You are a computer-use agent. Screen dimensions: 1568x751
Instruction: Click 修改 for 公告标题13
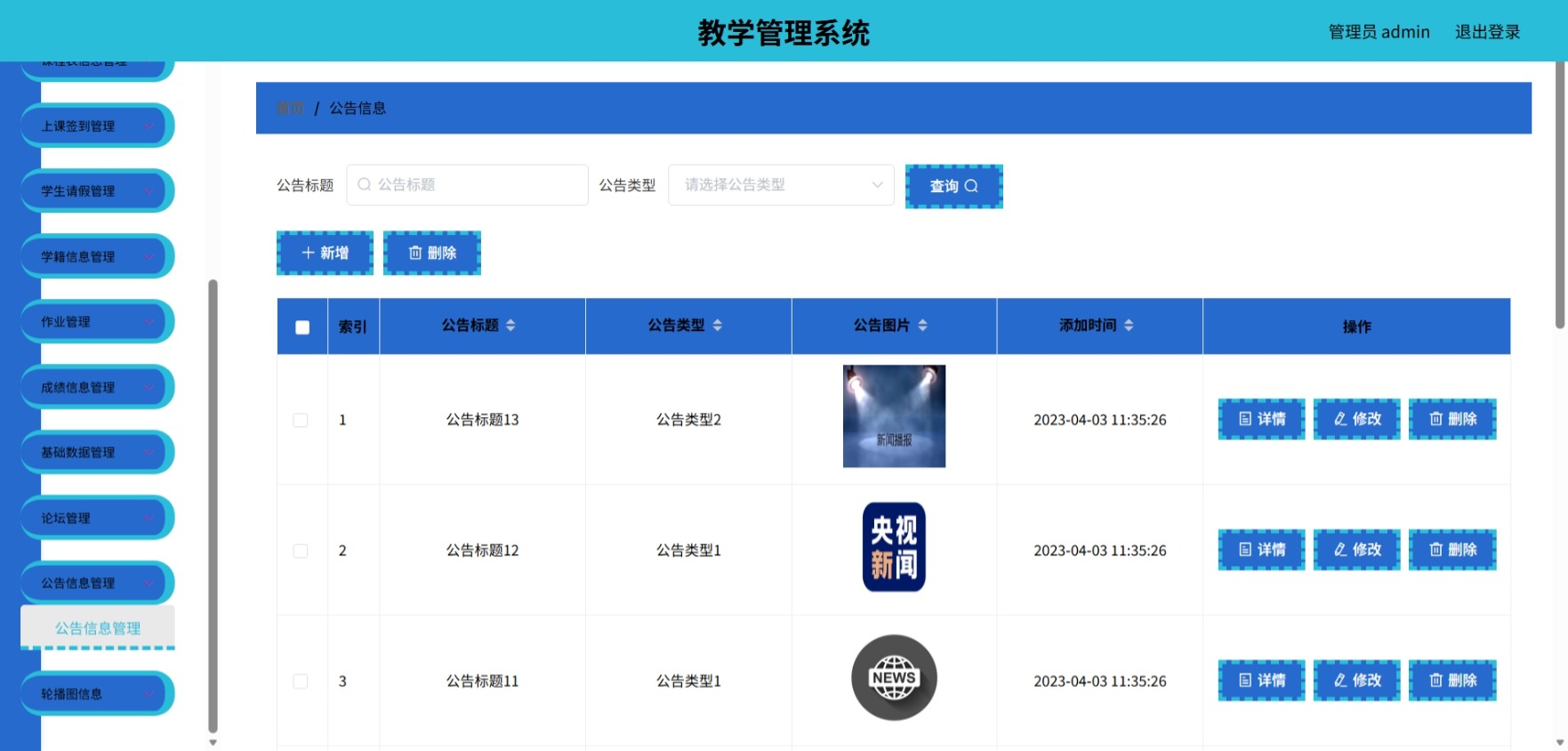pyautogui.click(x=1357, y=419)
